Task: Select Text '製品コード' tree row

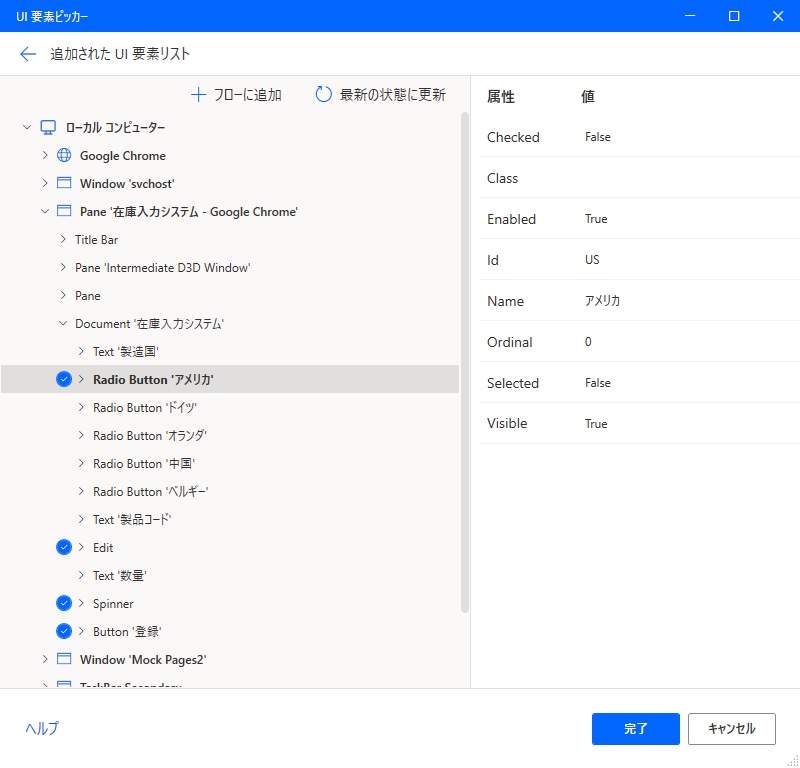Action: click(x=230, y=519)
